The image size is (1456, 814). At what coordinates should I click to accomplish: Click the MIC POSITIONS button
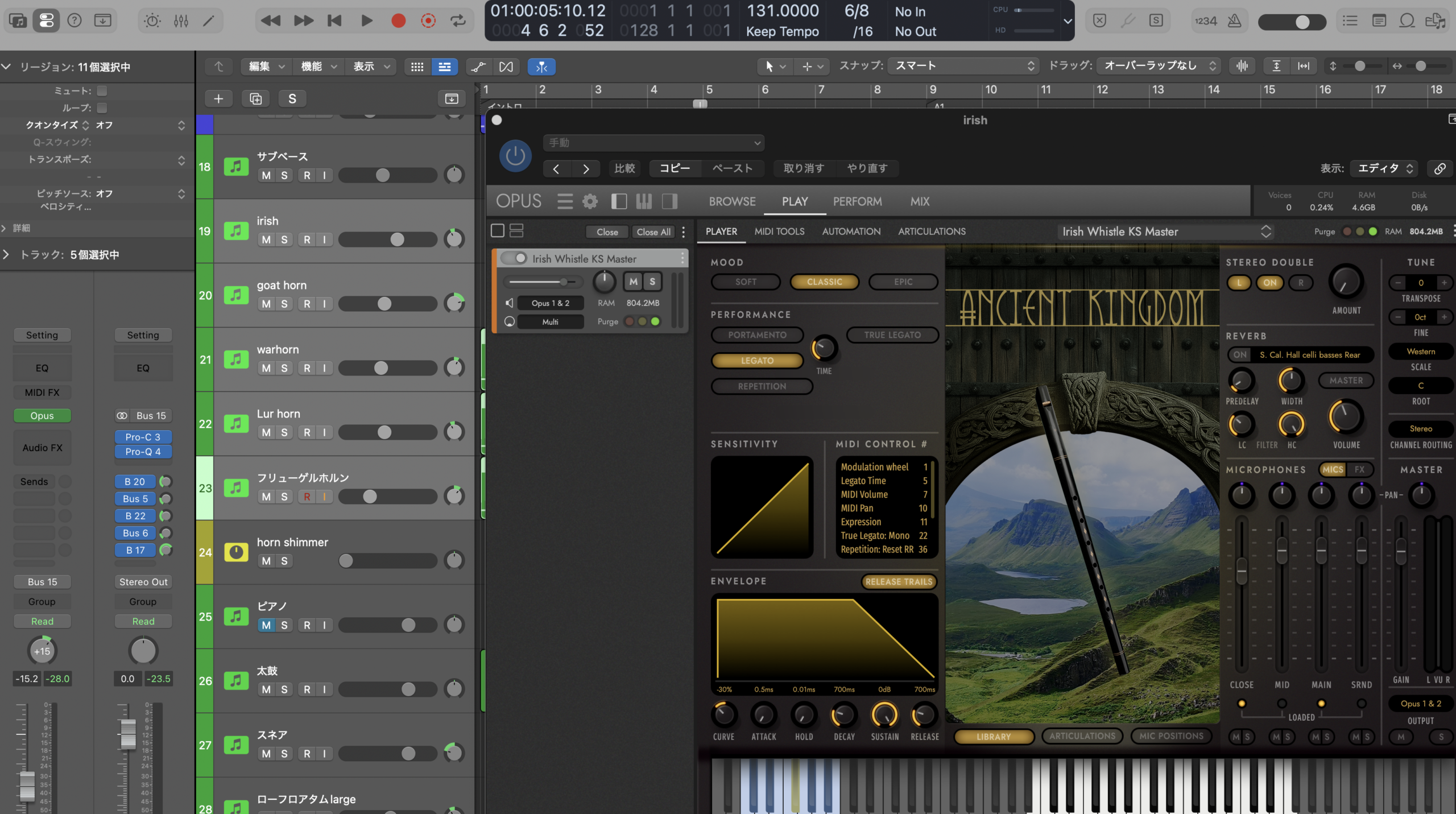point(1172,736)
